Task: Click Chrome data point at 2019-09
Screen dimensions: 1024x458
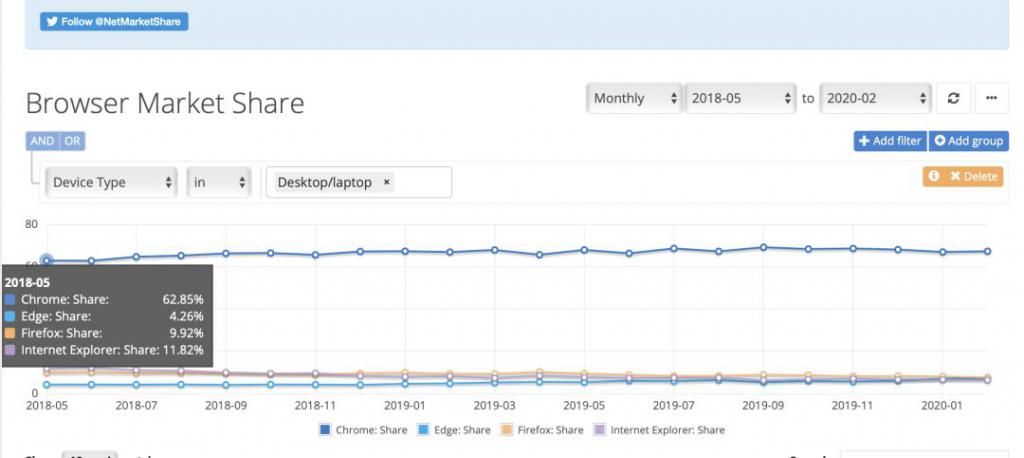Action: coord(763,247)
